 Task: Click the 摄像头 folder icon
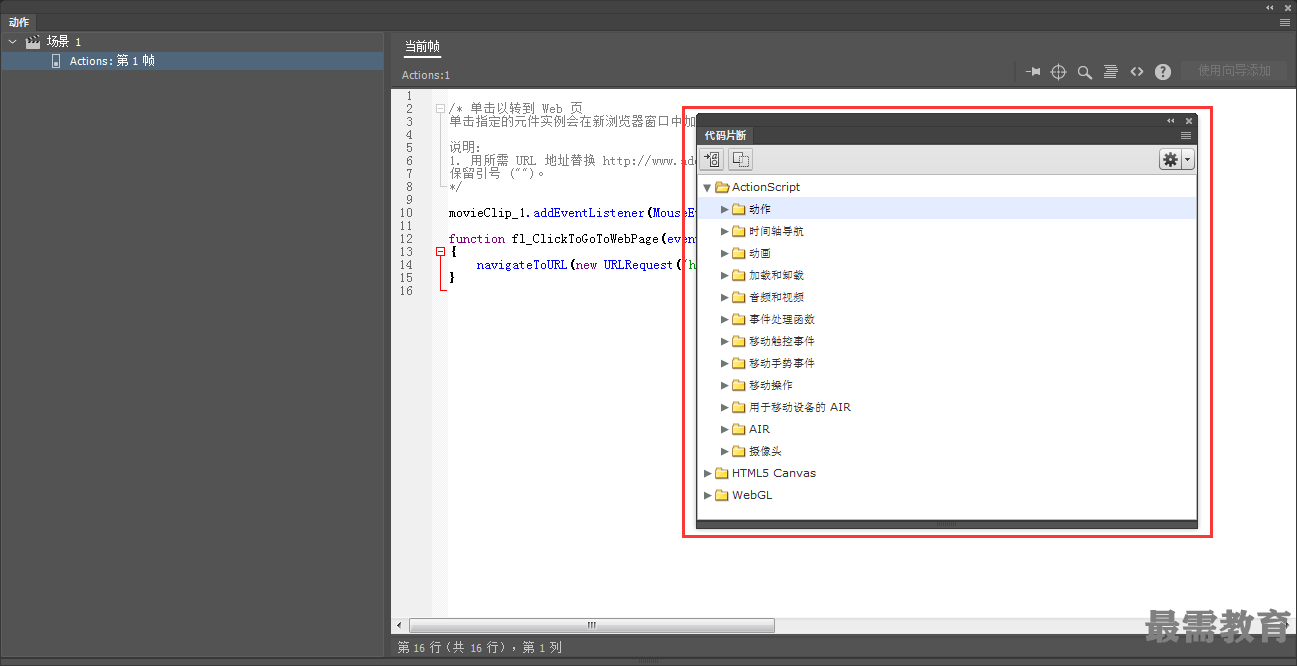pyautogui.click(x=739, y=451)
